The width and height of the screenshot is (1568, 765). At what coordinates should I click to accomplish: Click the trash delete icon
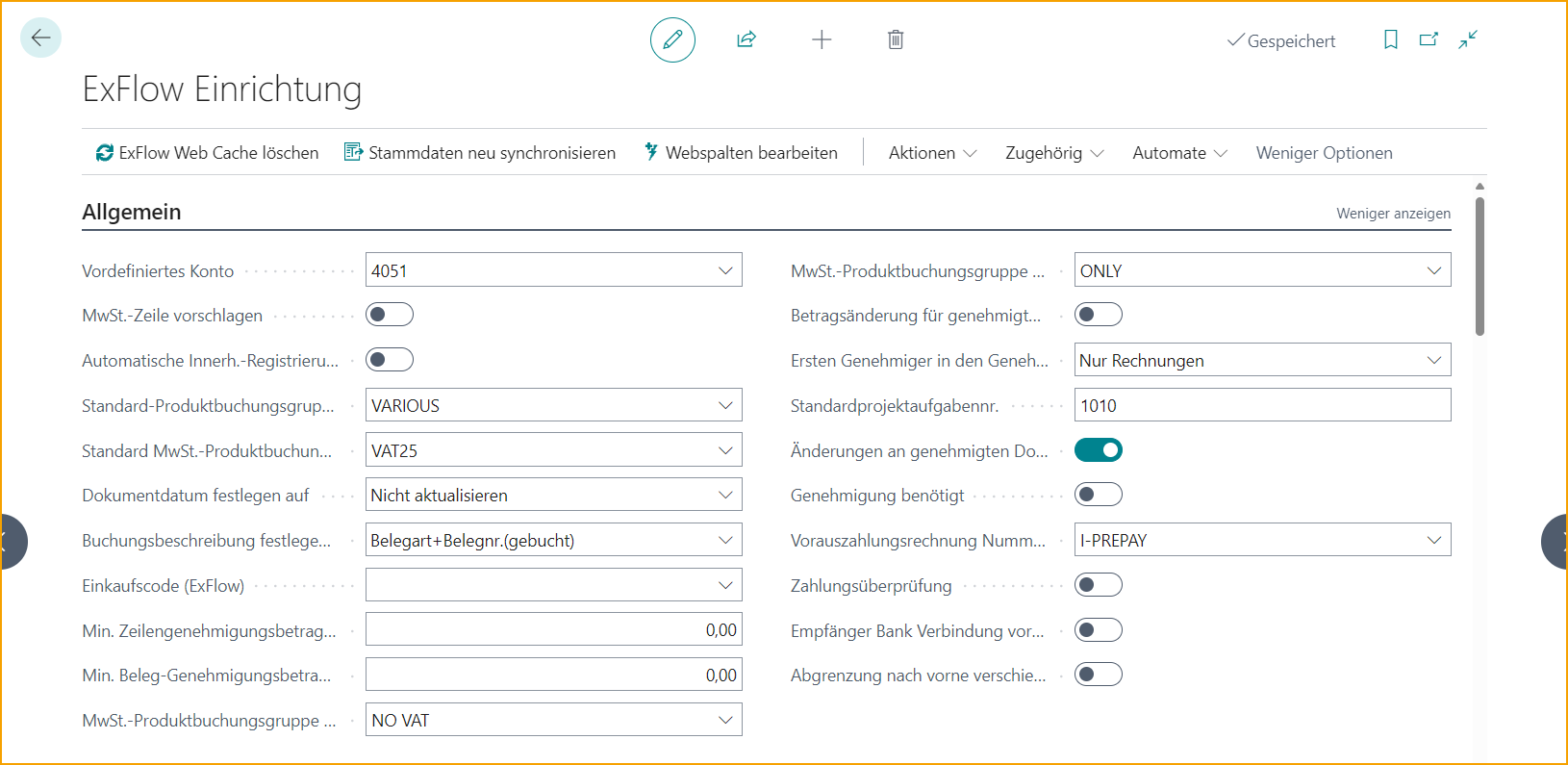[896, 39]
